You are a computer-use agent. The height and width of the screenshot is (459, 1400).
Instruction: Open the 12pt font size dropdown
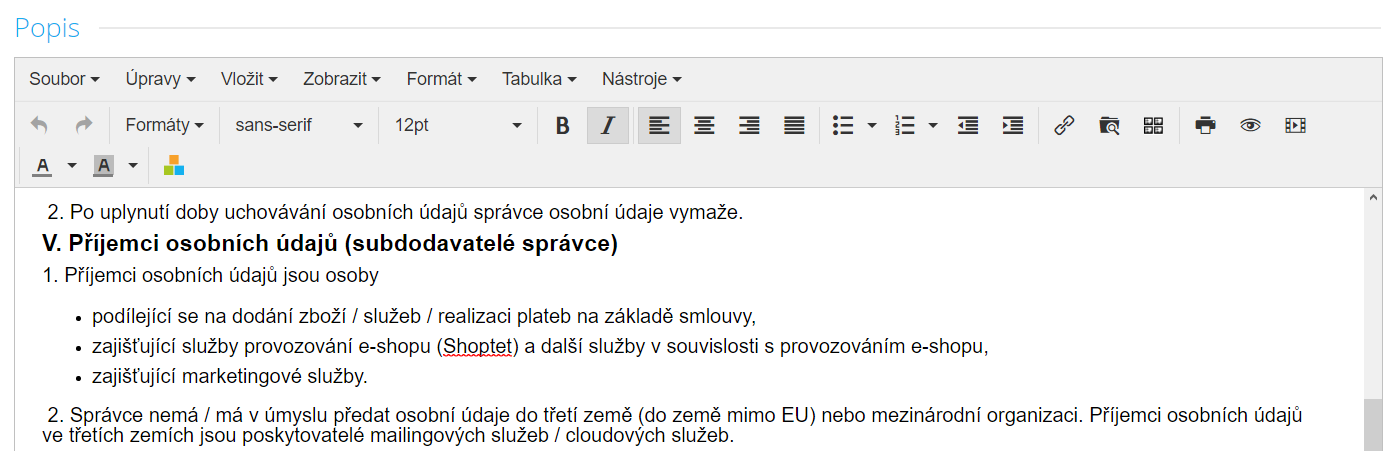pyautogui.click(x=458, y=125)
